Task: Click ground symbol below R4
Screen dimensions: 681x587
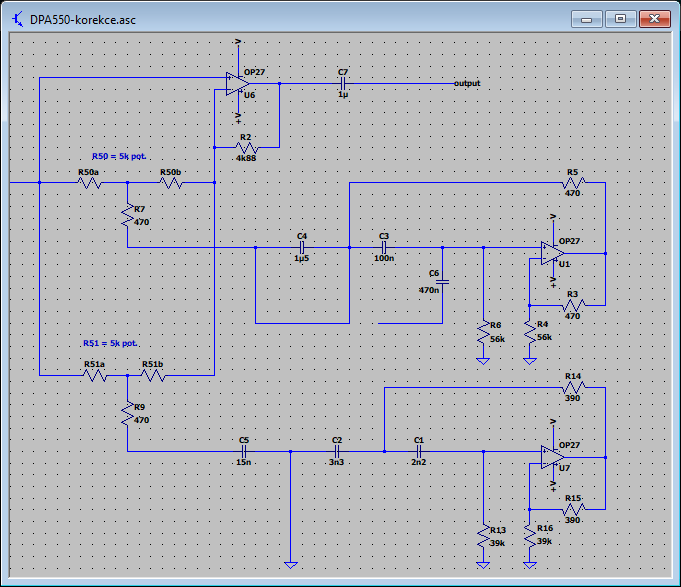Action: tap(530, 361)
